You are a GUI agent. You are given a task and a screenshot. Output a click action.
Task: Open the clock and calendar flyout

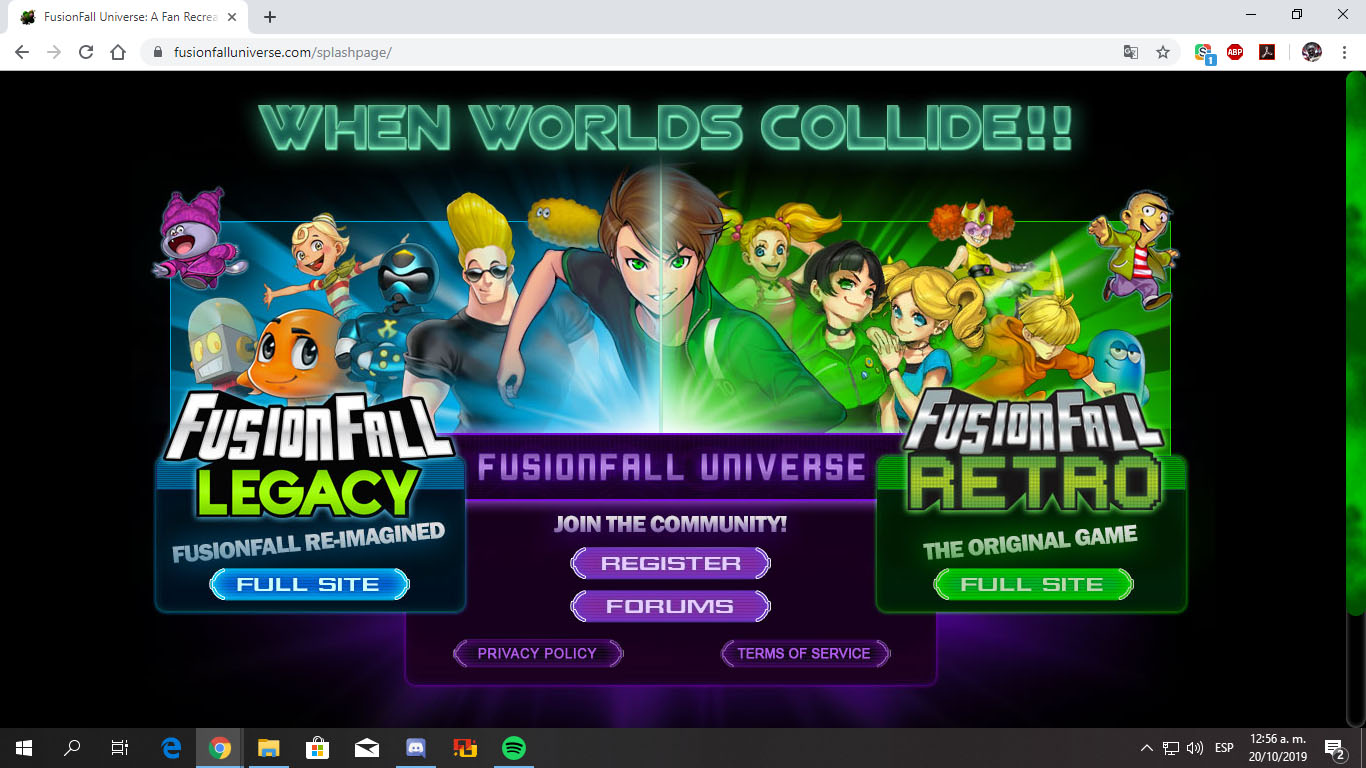click(1278, 748)
